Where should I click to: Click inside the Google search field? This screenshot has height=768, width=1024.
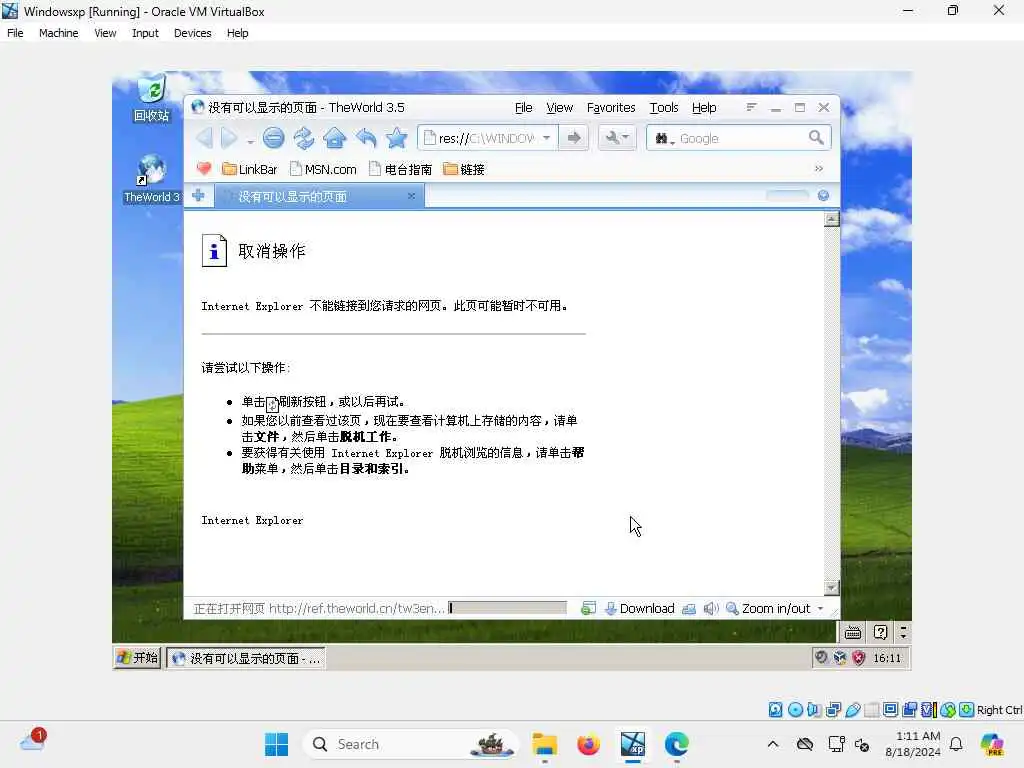741,138
